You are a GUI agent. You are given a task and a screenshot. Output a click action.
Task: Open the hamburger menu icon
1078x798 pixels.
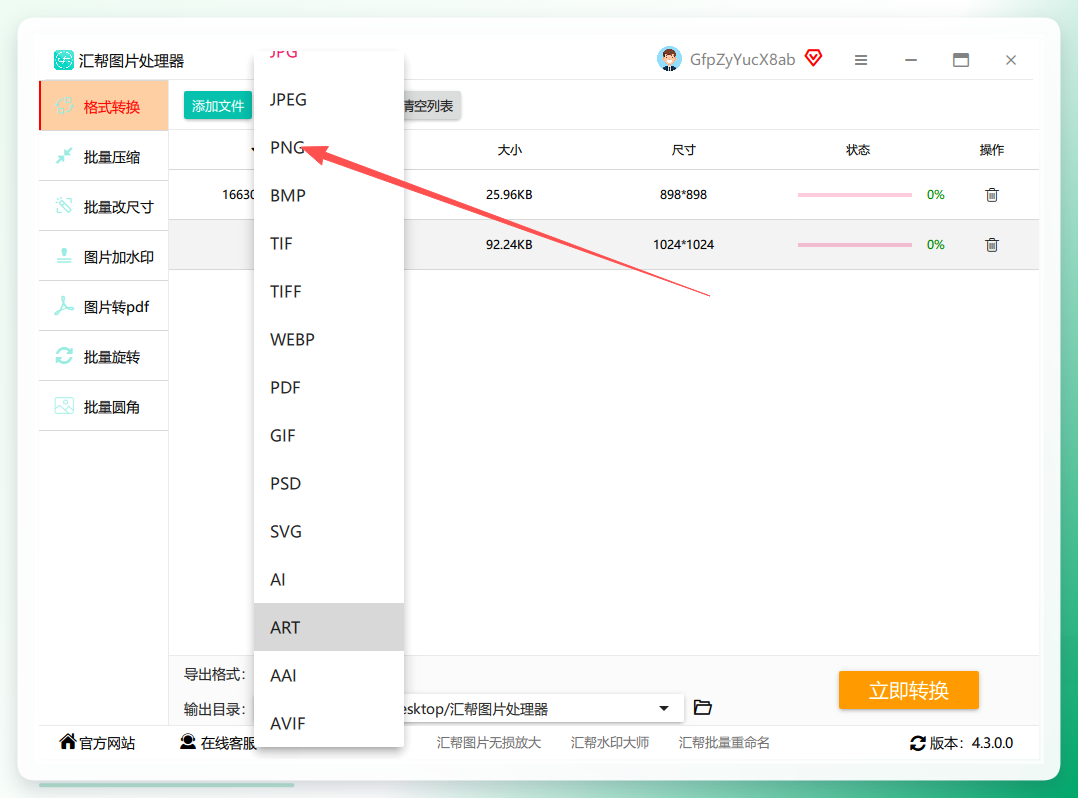(x=861, y=60)
